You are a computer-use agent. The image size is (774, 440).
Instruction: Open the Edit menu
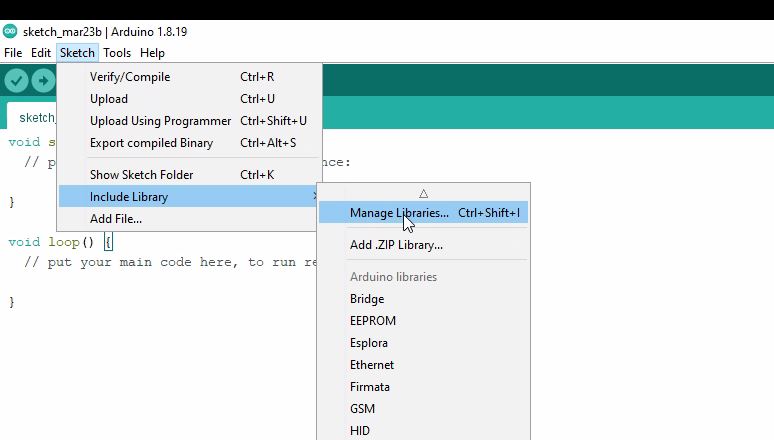point(40,53)
